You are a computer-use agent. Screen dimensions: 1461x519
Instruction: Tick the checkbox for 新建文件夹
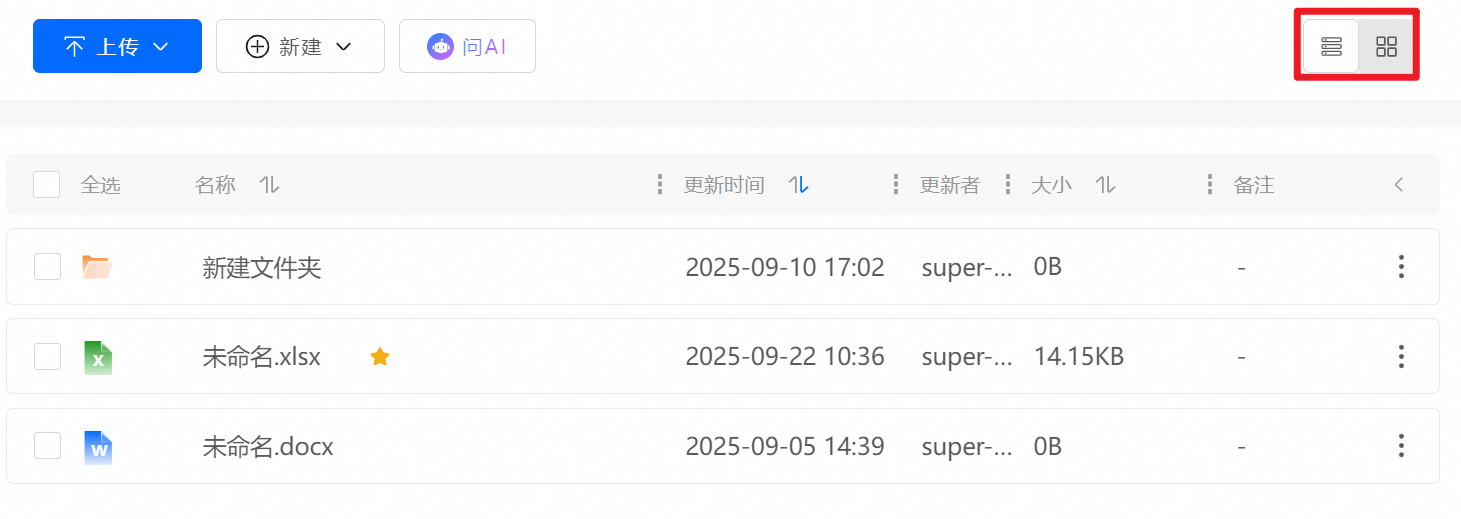tap(47, 267)
